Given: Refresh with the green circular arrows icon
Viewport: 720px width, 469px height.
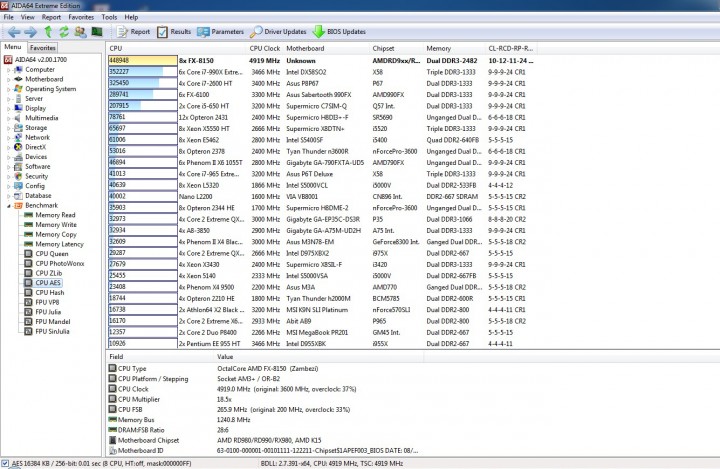Looking at the screenshot, I should point(64,31).
